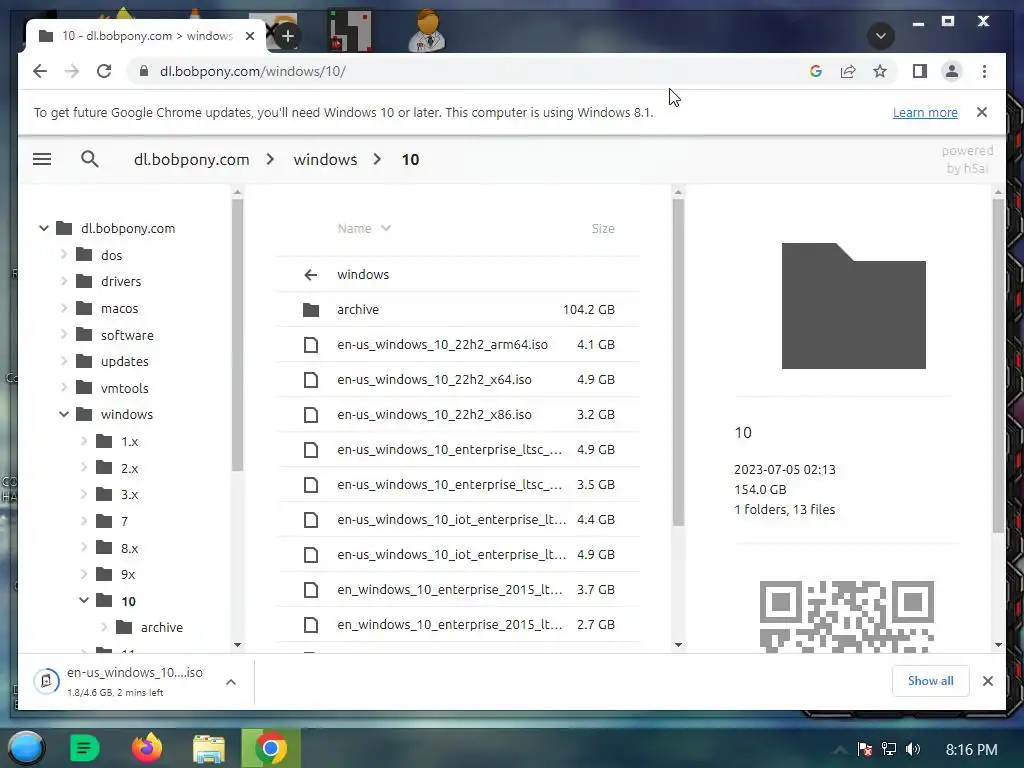The width and height of the screenshot is (1024, 768).
Task: Bookmark this page with star icon
Action: coord(880,71)
